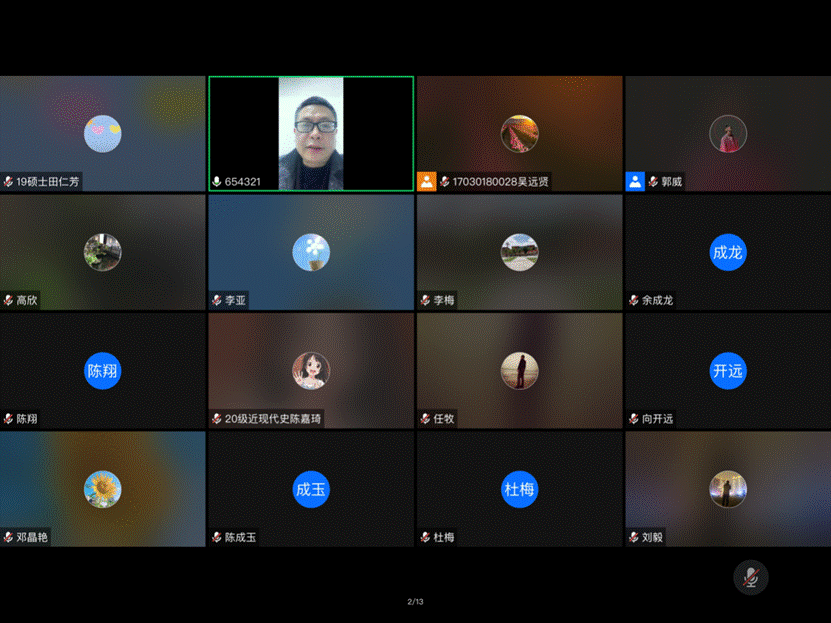Screen dimensions: 831x623
Task: Click the muted mic icon beside 邓晶艳
Action: tap(9, 537)
